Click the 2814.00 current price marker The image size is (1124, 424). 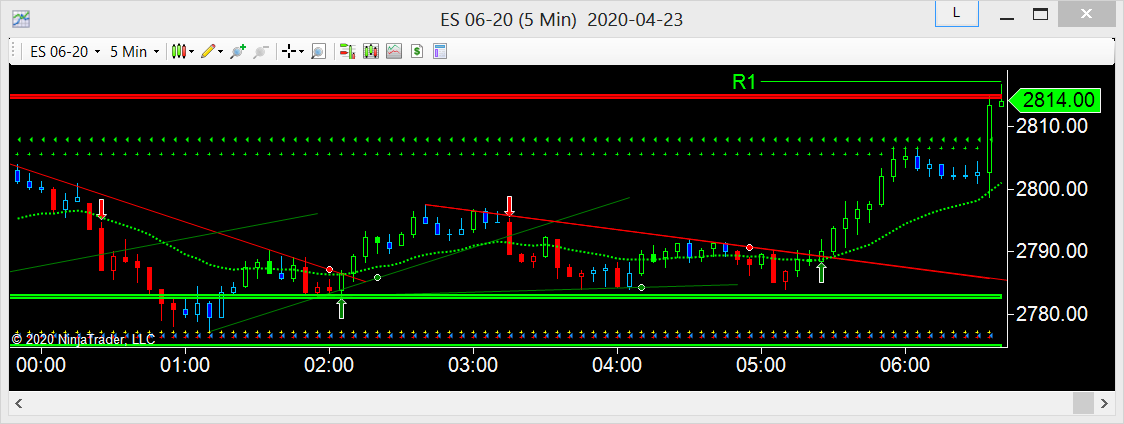pos(1054,100)
